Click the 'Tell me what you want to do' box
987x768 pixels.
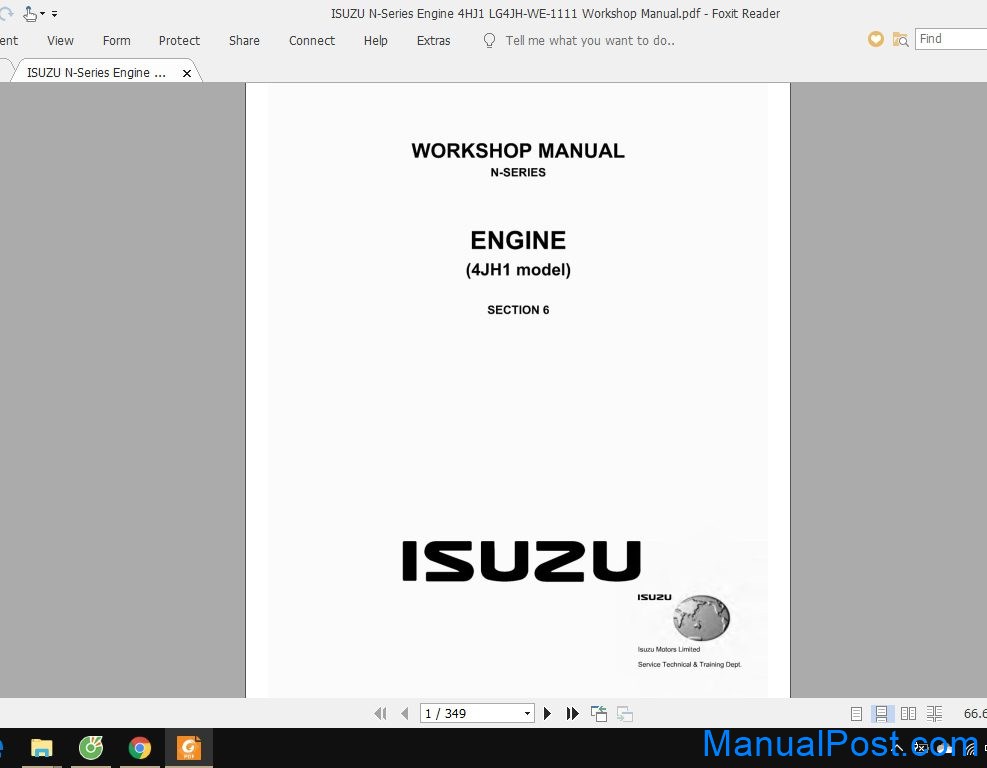pyautogui.click(x=590, y=41)
